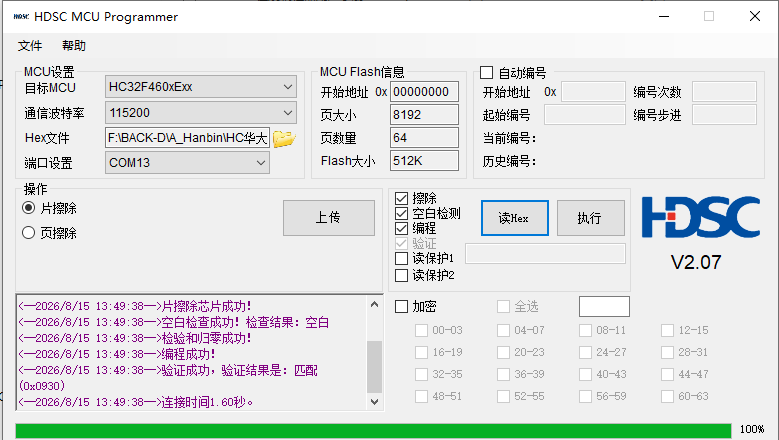This screenshot has width=779, height=440.
Task: Expand the 端口设置 dropdown showing COM13
Action: click(x=187, y=163)
